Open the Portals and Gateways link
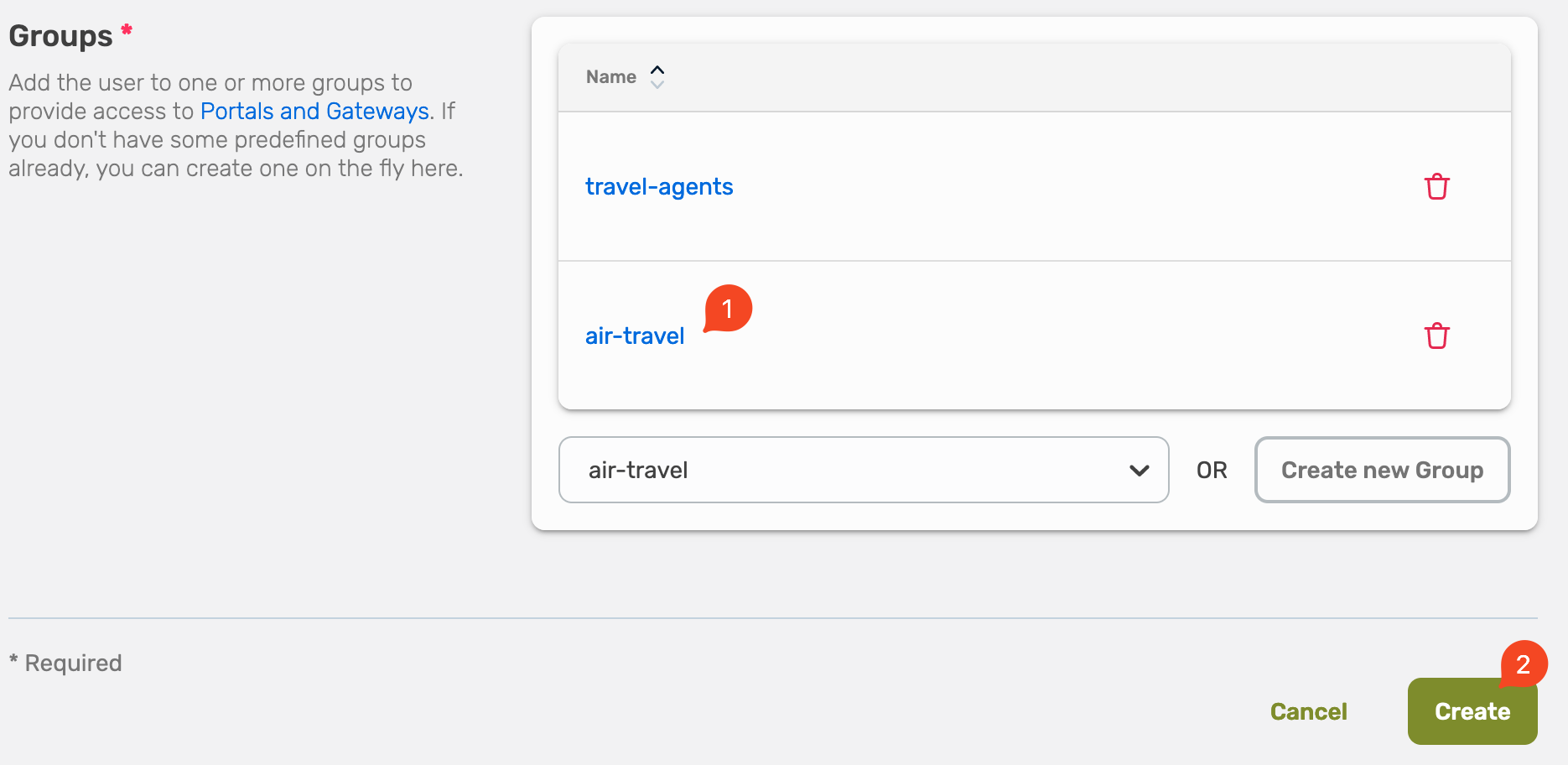1568x765 pixels. (x=314, y=111)
